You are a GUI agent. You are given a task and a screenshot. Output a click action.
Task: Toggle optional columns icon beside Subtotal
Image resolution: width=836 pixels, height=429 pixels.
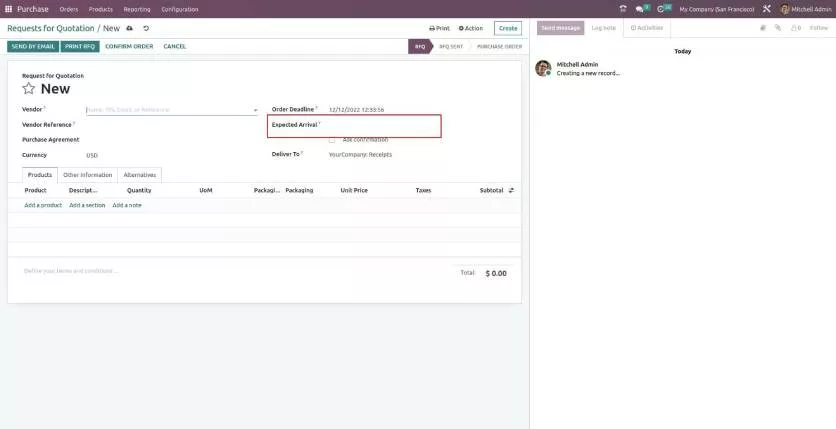[511, 190]
